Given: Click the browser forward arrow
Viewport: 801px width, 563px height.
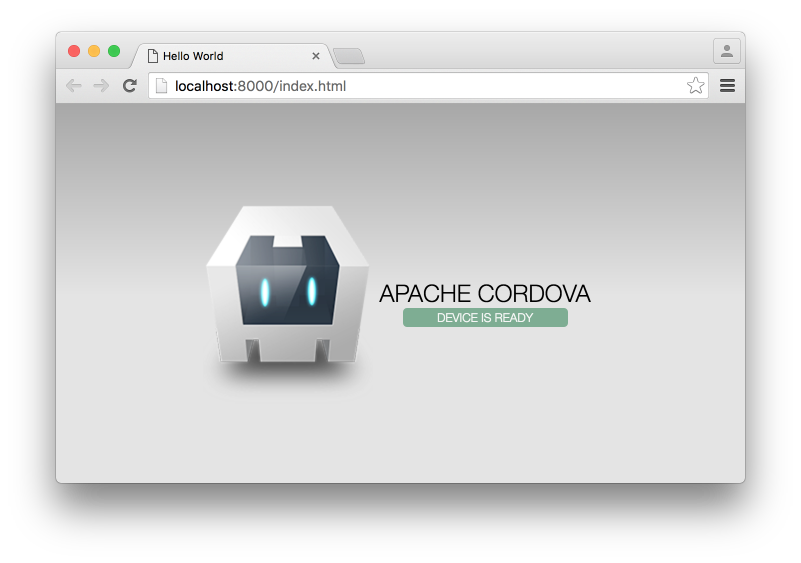Looking at the screenshot, I should 101,85.
